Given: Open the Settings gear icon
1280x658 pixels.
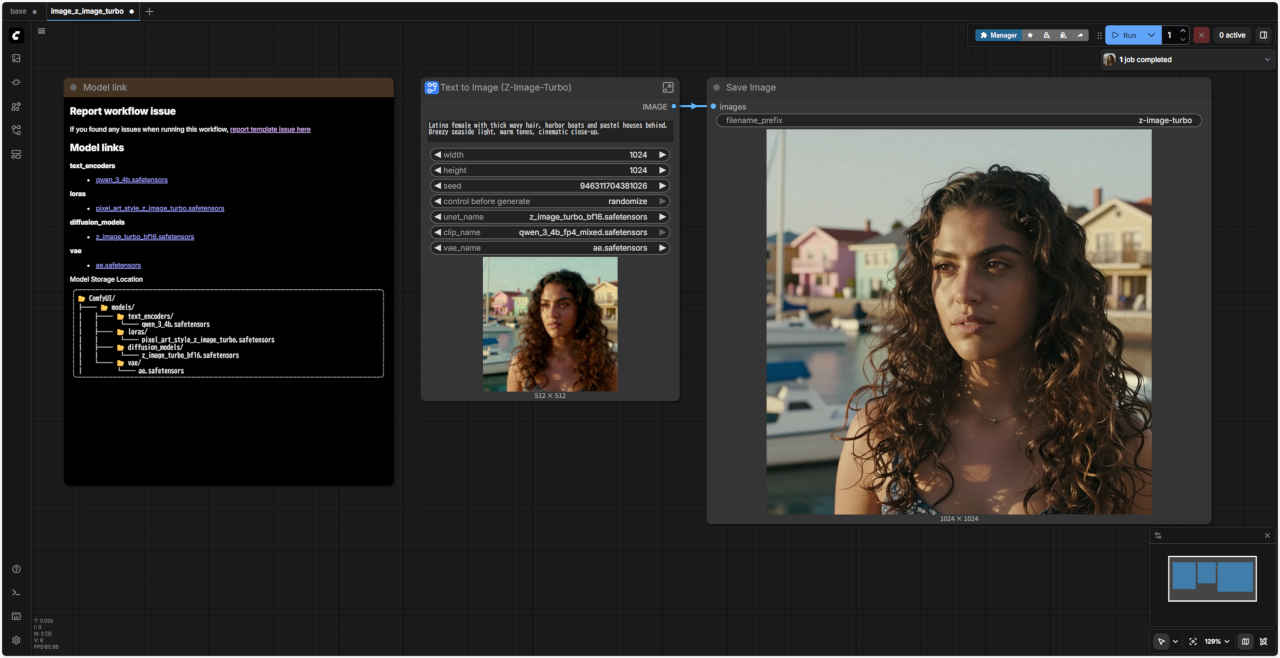Looking at the screenshot, I should (16, 640).
